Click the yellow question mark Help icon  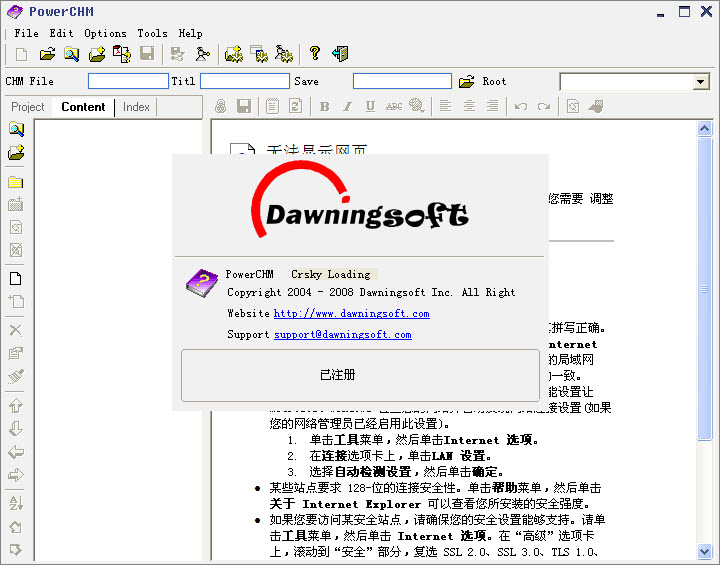[314, 54]
